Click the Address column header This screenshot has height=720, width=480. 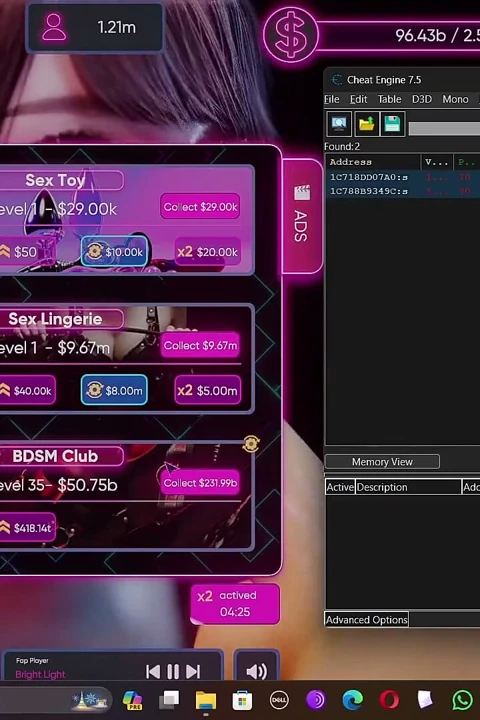[373, 162]
